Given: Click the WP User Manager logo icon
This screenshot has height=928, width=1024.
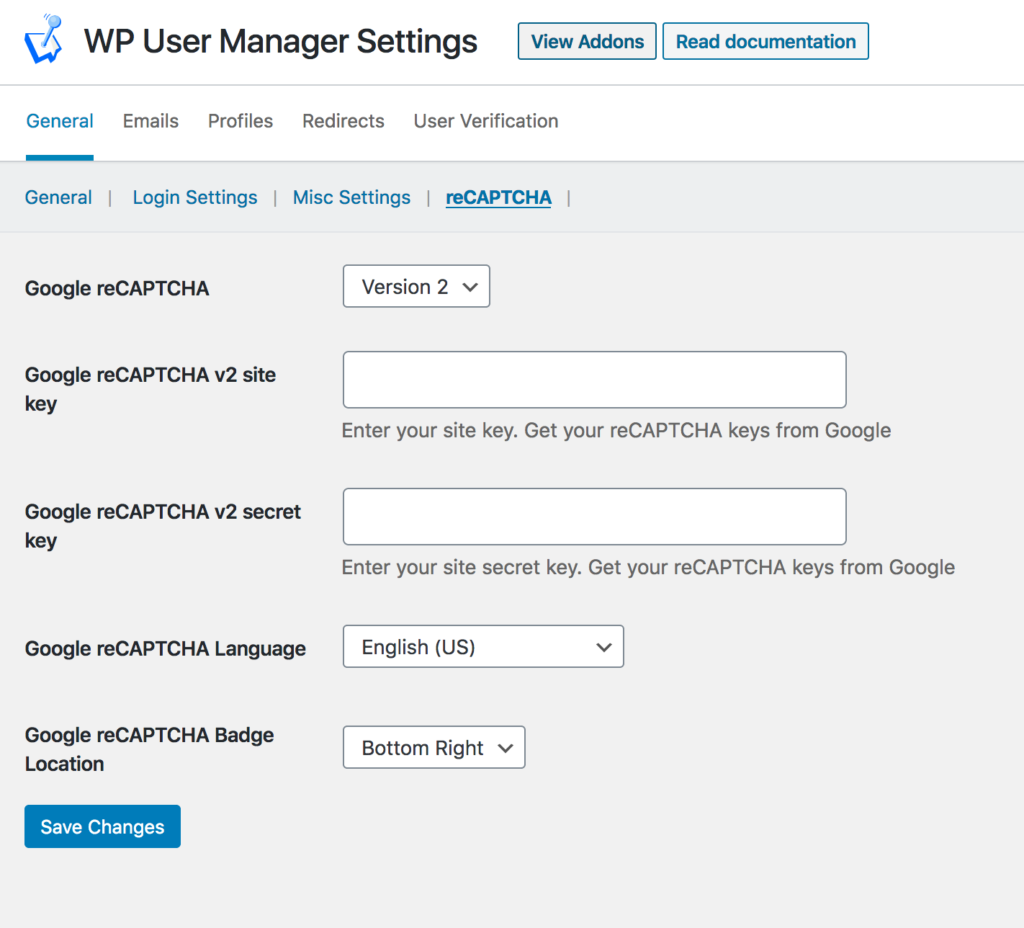Looking at the screenshot, I should tap(42, 40).
